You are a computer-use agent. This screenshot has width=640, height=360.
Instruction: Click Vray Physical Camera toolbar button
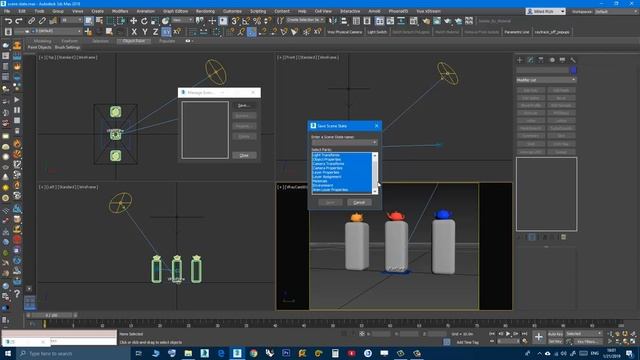344,32
